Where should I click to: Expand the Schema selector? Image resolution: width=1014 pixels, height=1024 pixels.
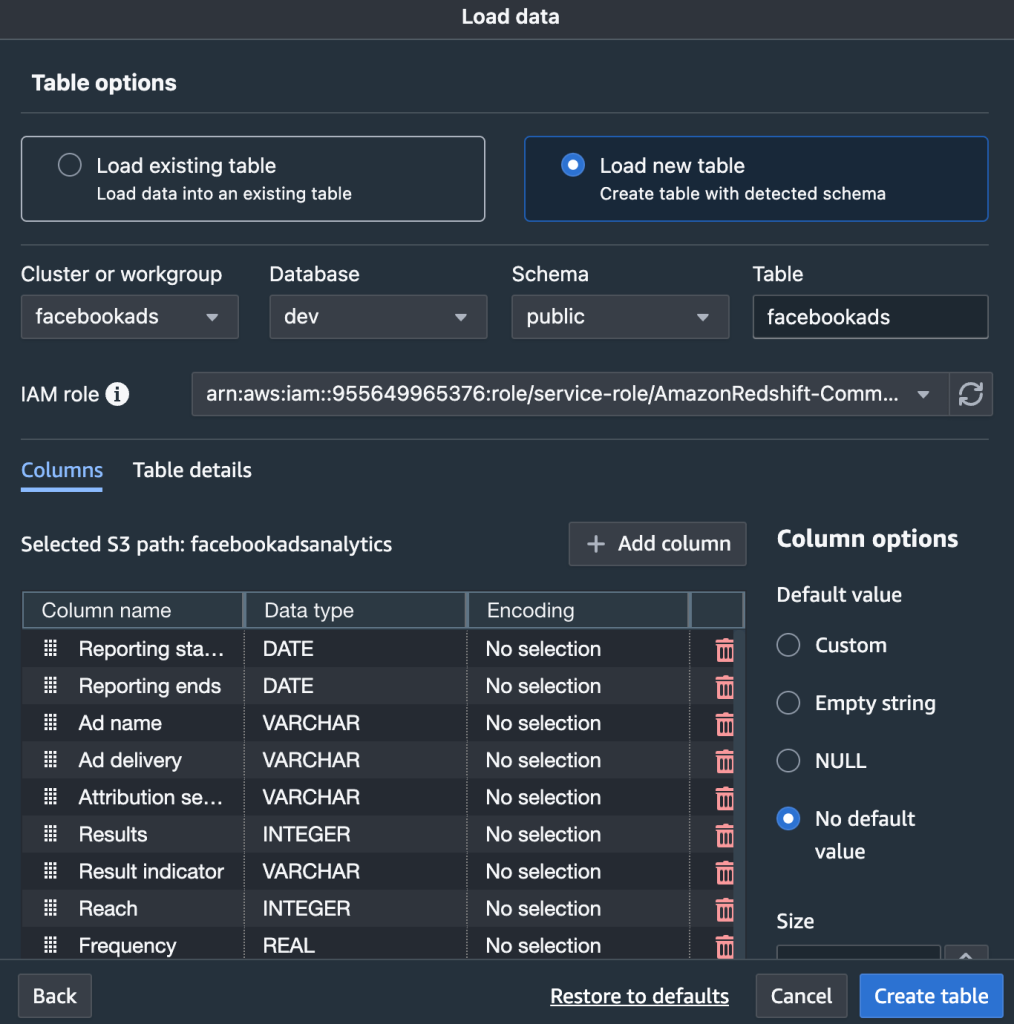click(619, 316)
